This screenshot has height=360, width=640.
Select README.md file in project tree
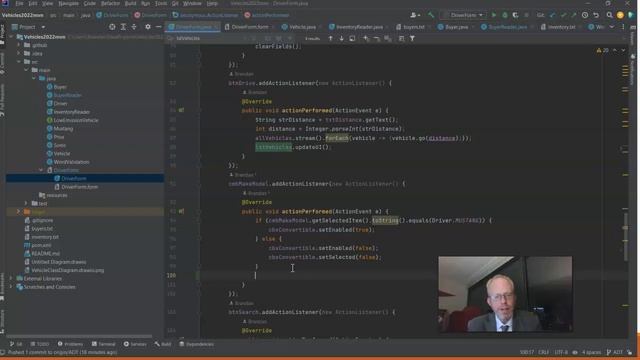tap(45, 253)
